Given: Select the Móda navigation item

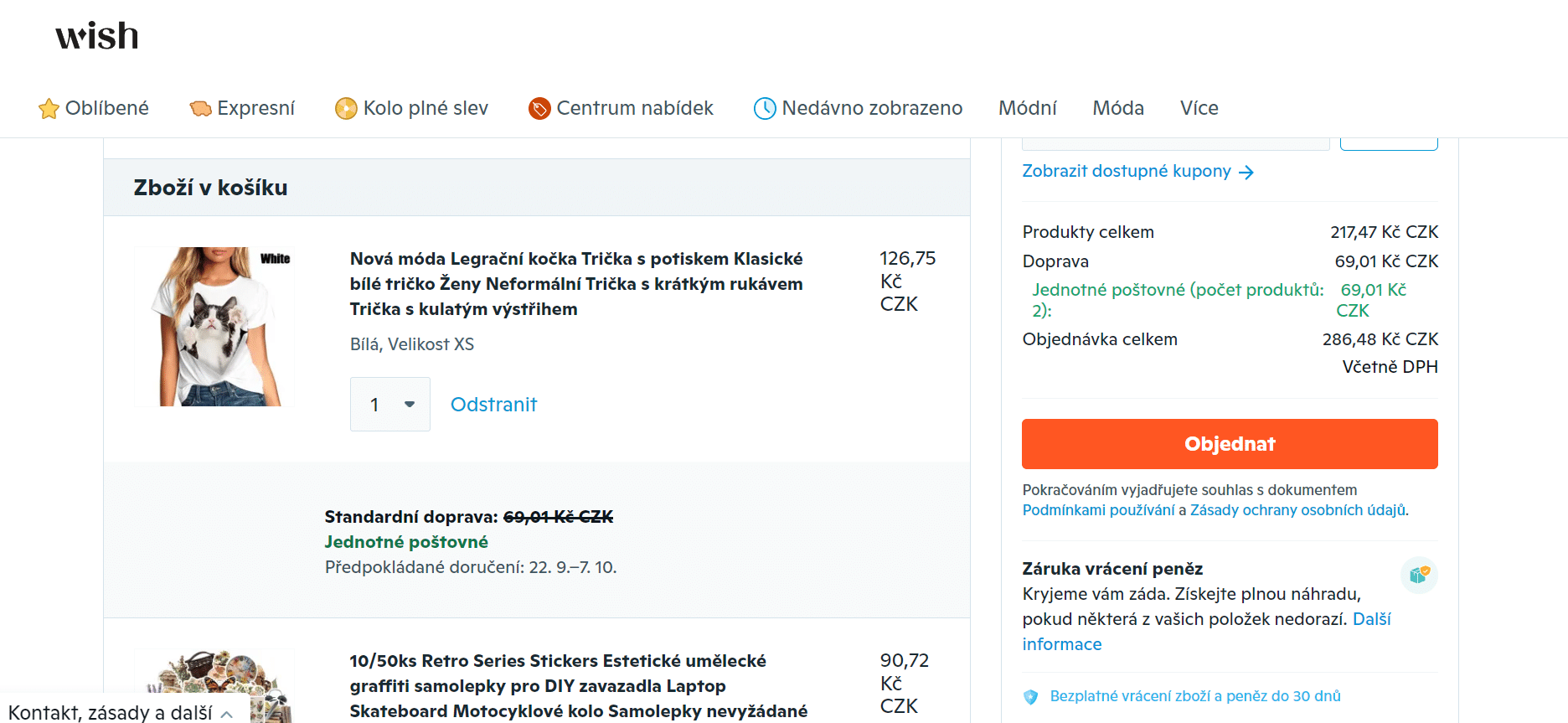Looking at the screenshot, I should point(1118,108).
